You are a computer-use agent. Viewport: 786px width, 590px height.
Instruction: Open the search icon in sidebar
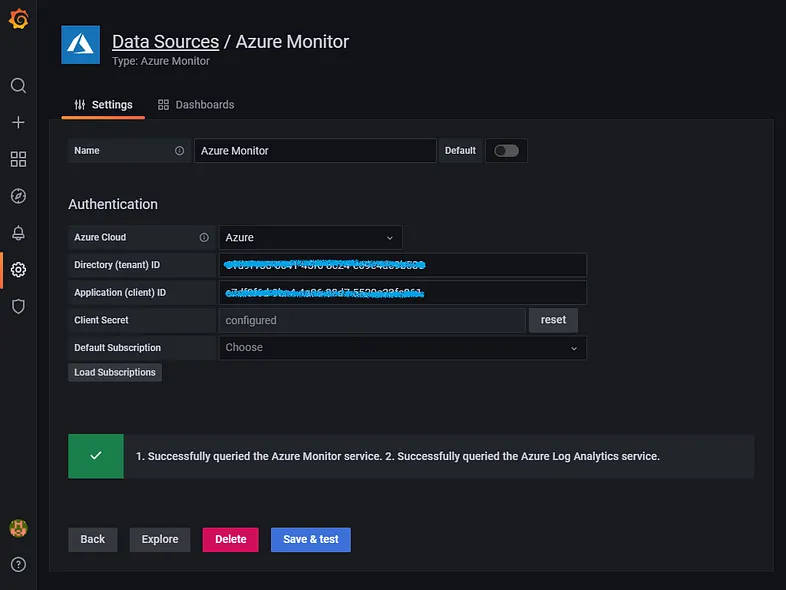coord(19,86)
